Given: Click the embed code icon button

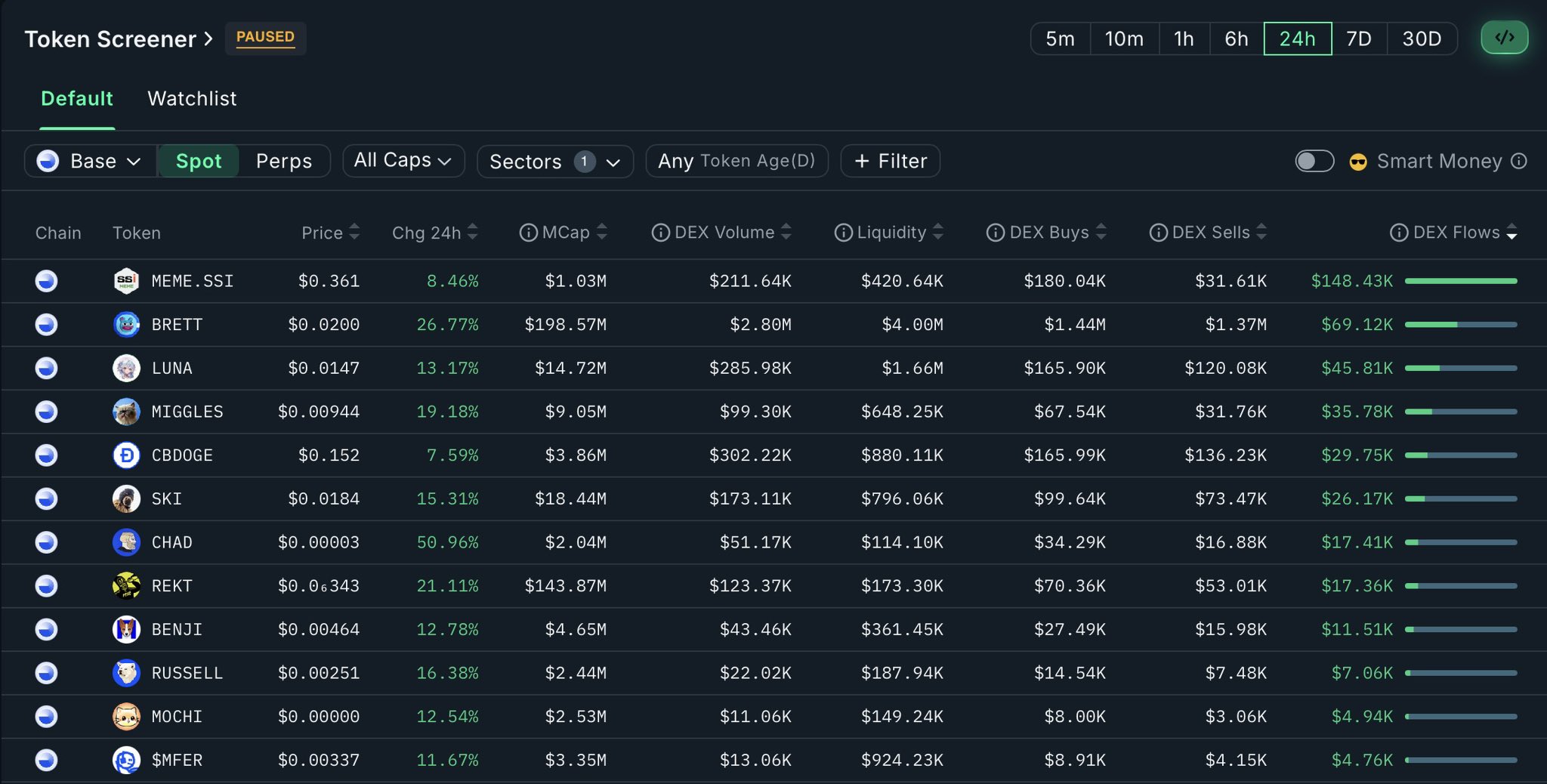Looking at the screenshot, I should 1504,38.
